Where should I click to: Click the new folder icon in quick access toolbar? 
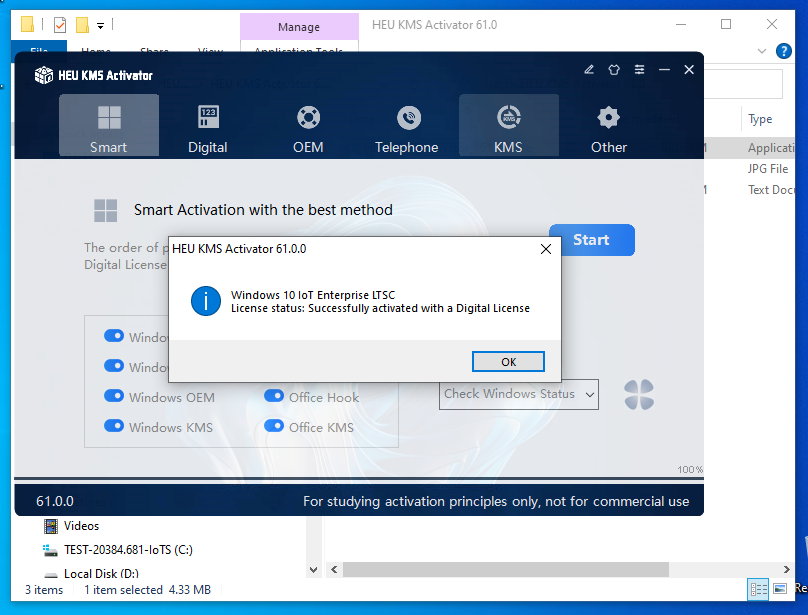click(82, 25)
